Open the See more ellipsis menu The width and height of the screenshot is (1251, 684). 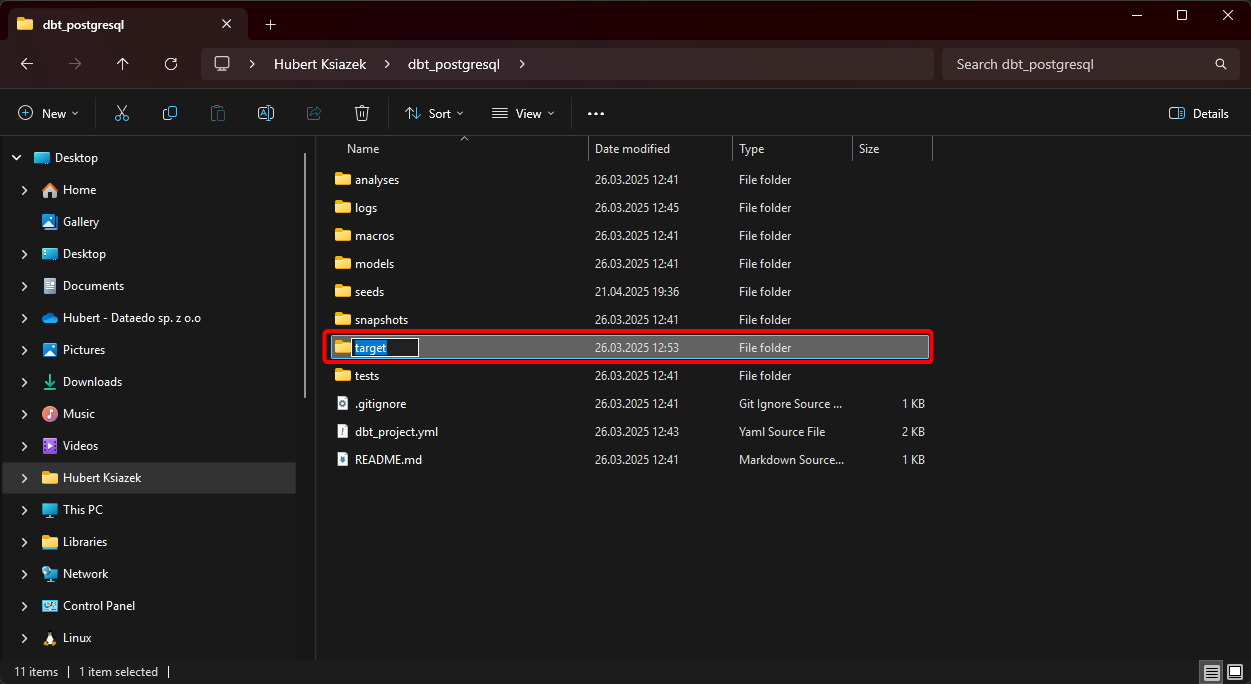tap(596, 114)
